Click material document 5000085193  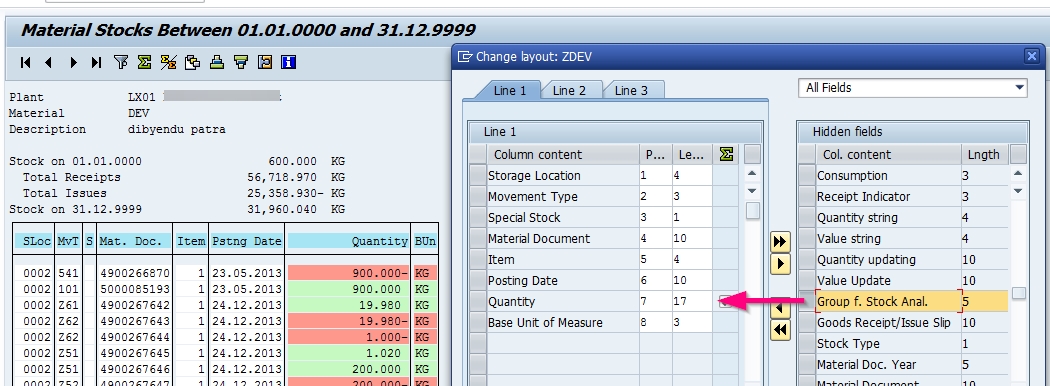(x=135, y=290)
